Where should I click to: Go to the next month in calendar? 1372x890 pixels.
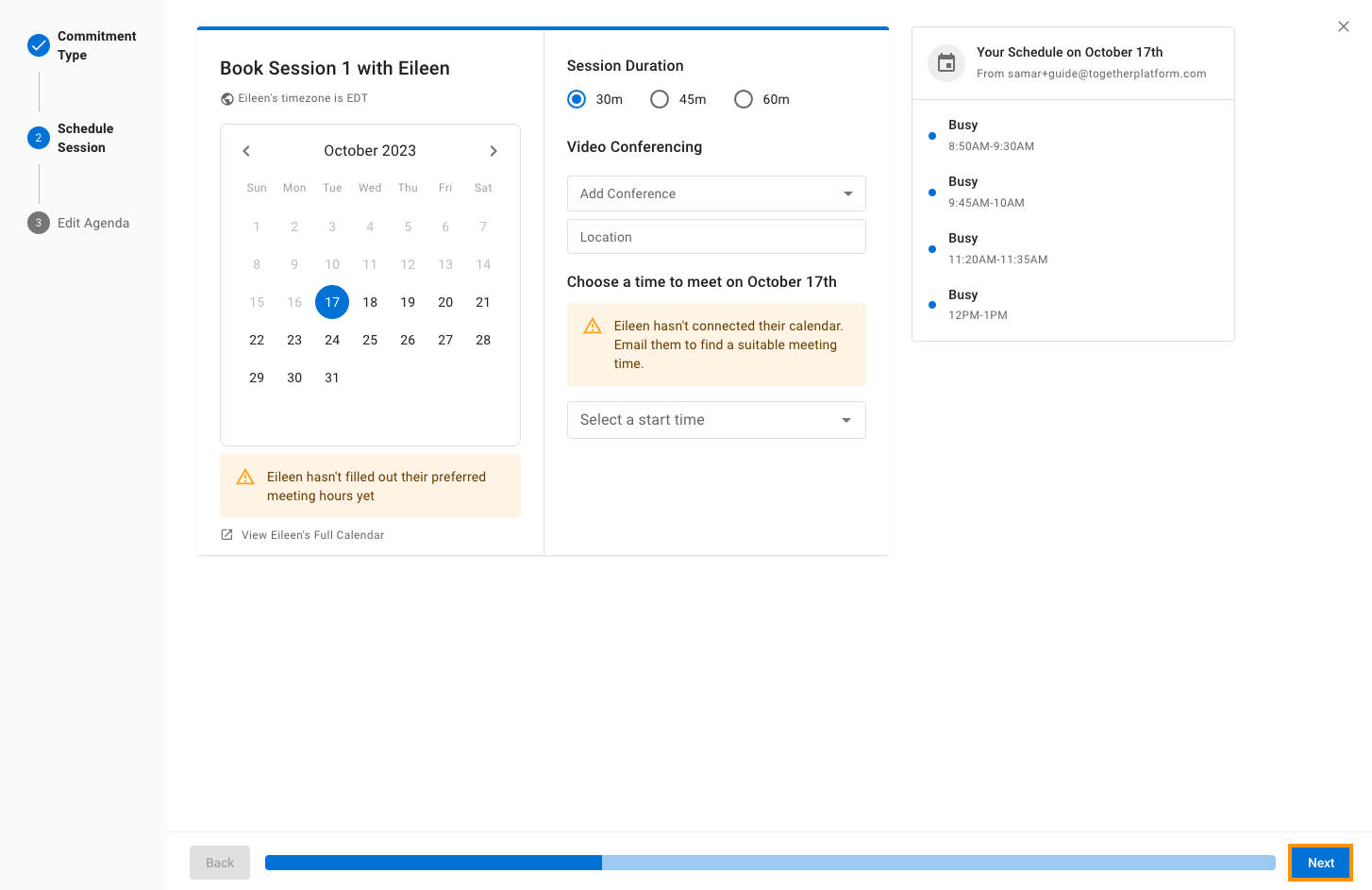click(494, 151)
